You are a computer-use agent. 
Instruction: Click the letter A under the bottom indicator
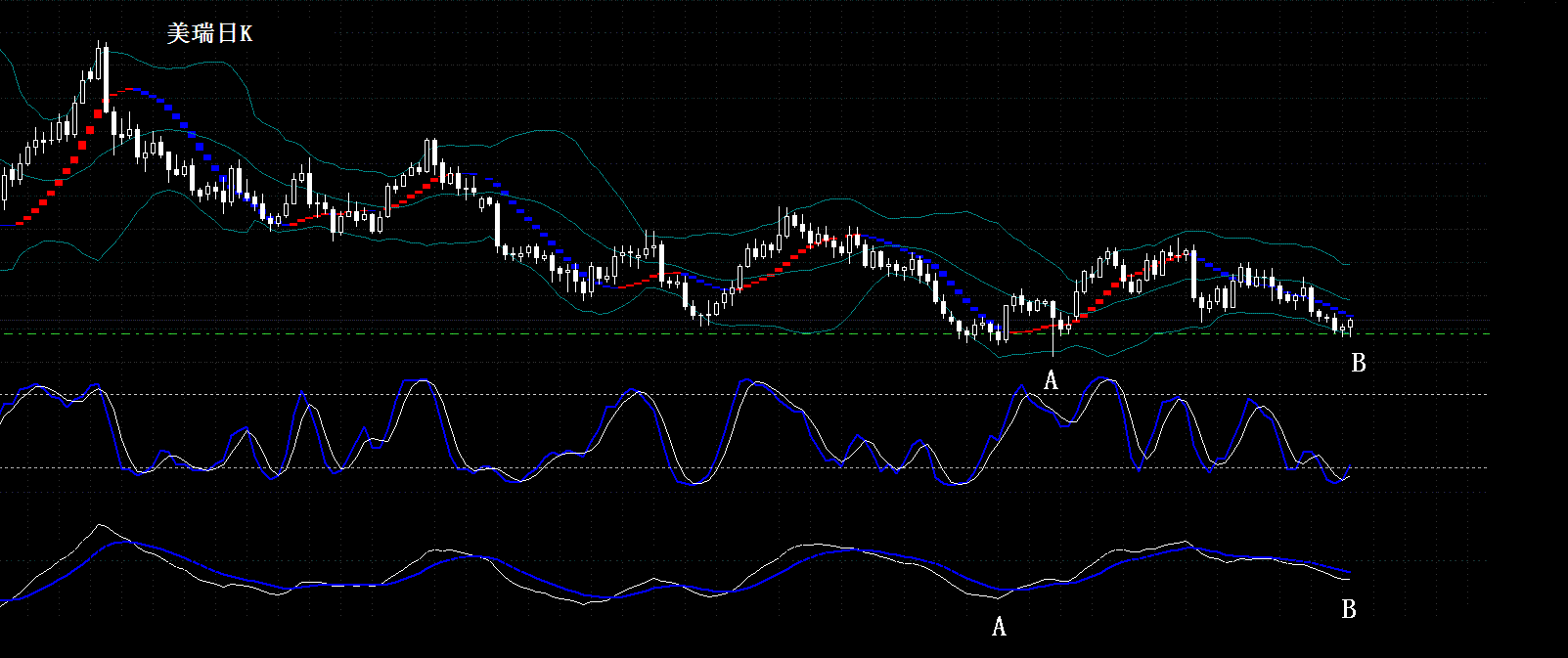click(999, 627)
